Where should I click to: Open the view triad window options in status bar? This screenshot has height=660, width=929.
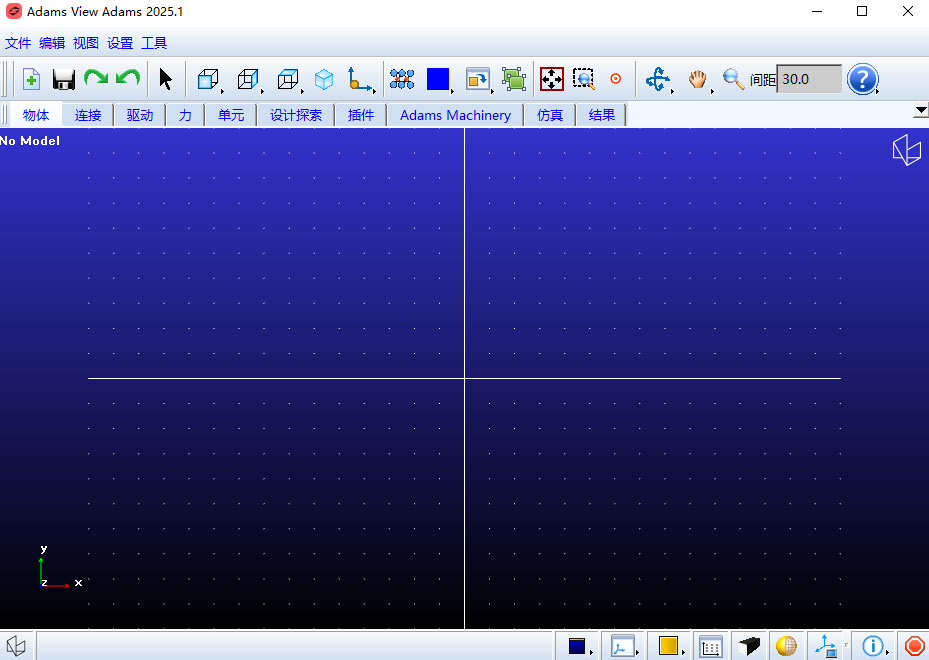point(623,646)
